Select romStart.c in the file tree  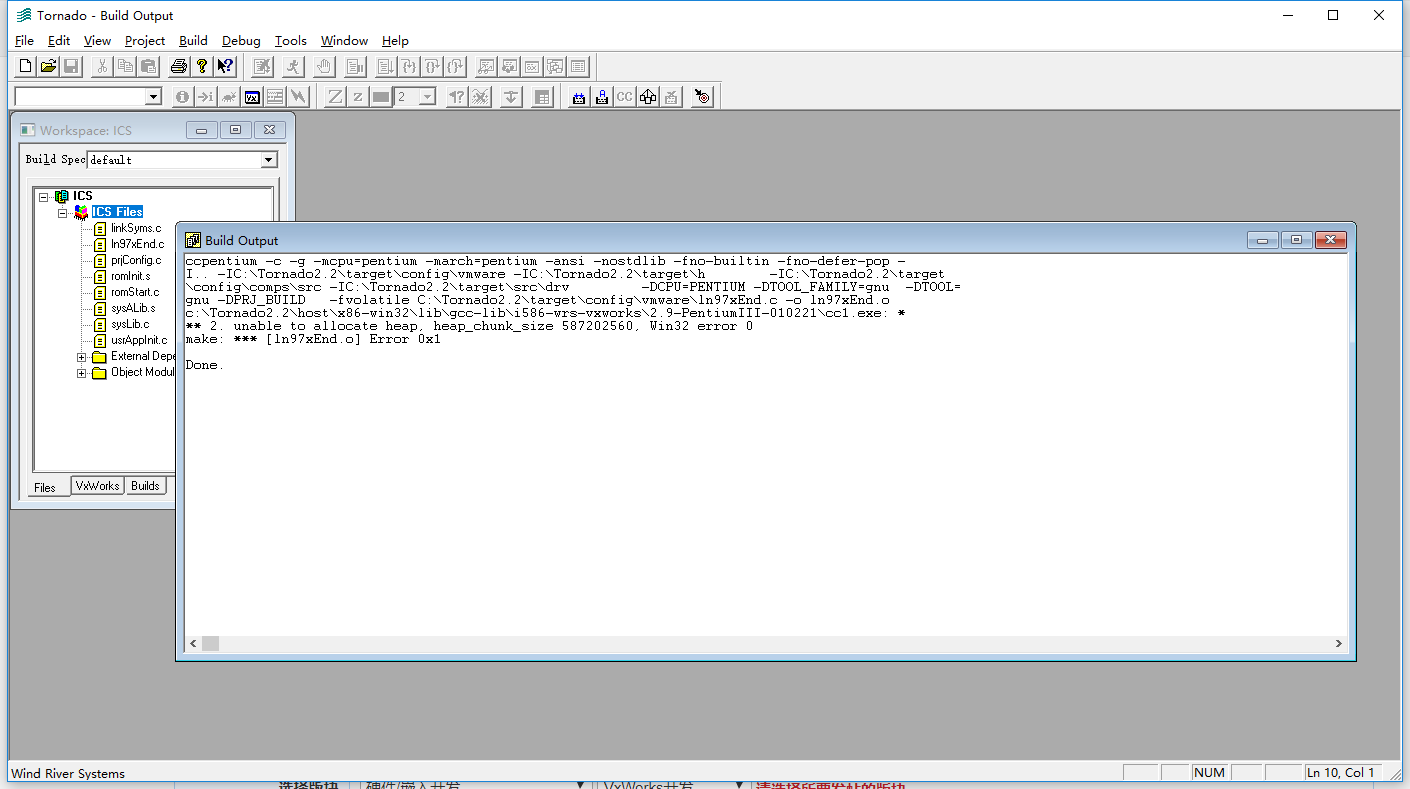point(134,292)
